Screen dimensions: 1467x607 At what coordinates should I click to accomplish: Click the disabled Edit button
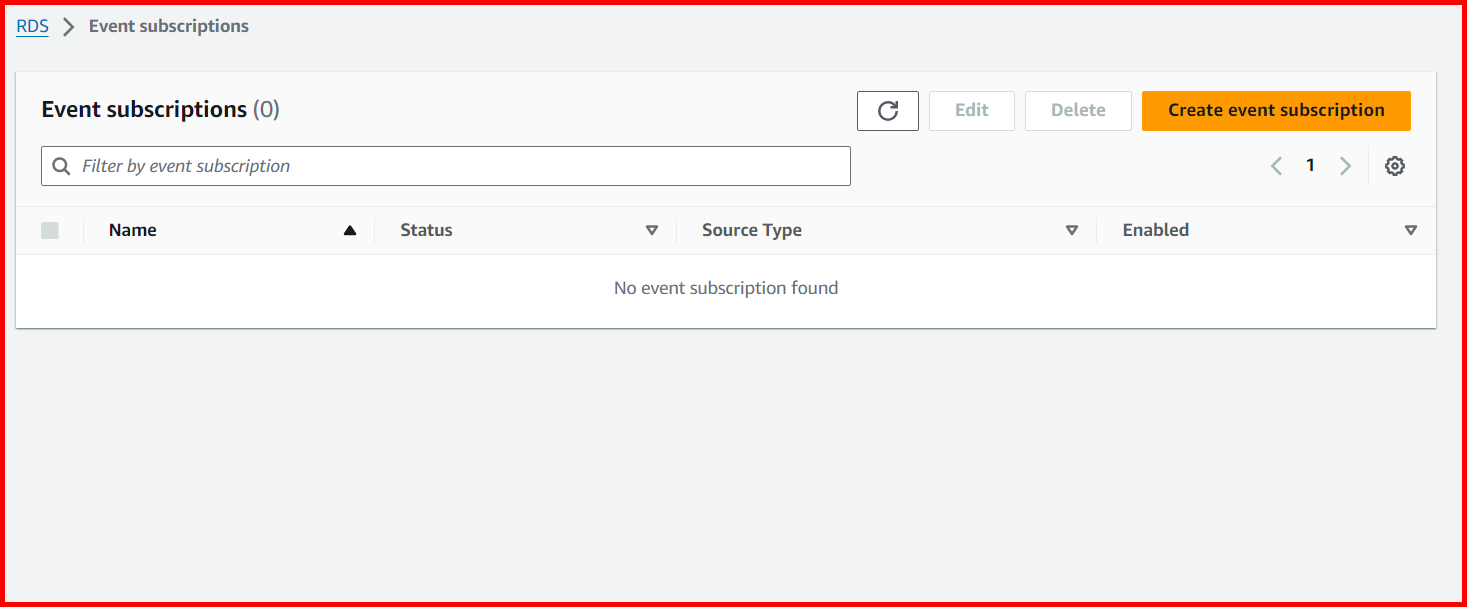click(x=971, y=110)
